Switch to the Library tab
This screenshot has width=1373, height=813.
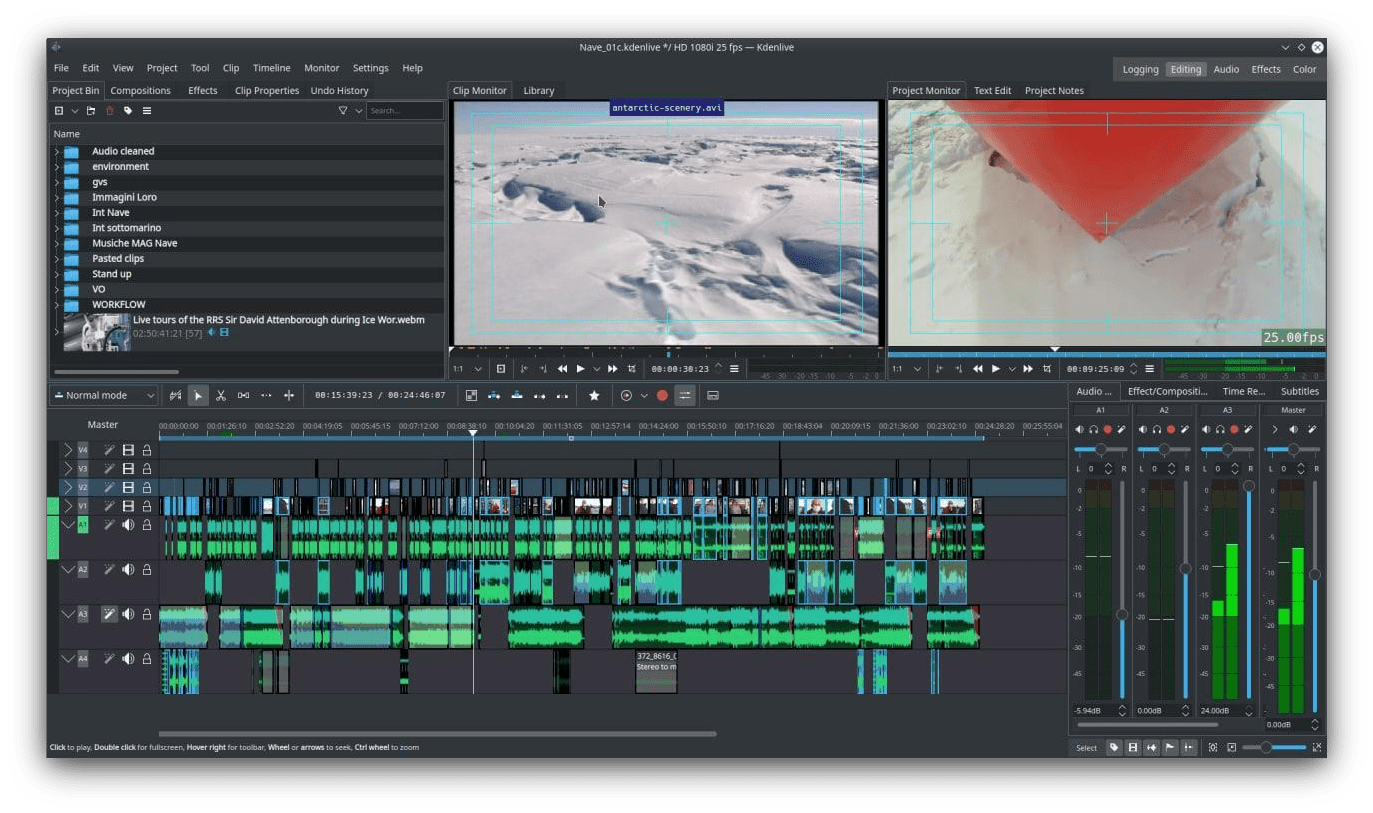click(x=538, y=91)
